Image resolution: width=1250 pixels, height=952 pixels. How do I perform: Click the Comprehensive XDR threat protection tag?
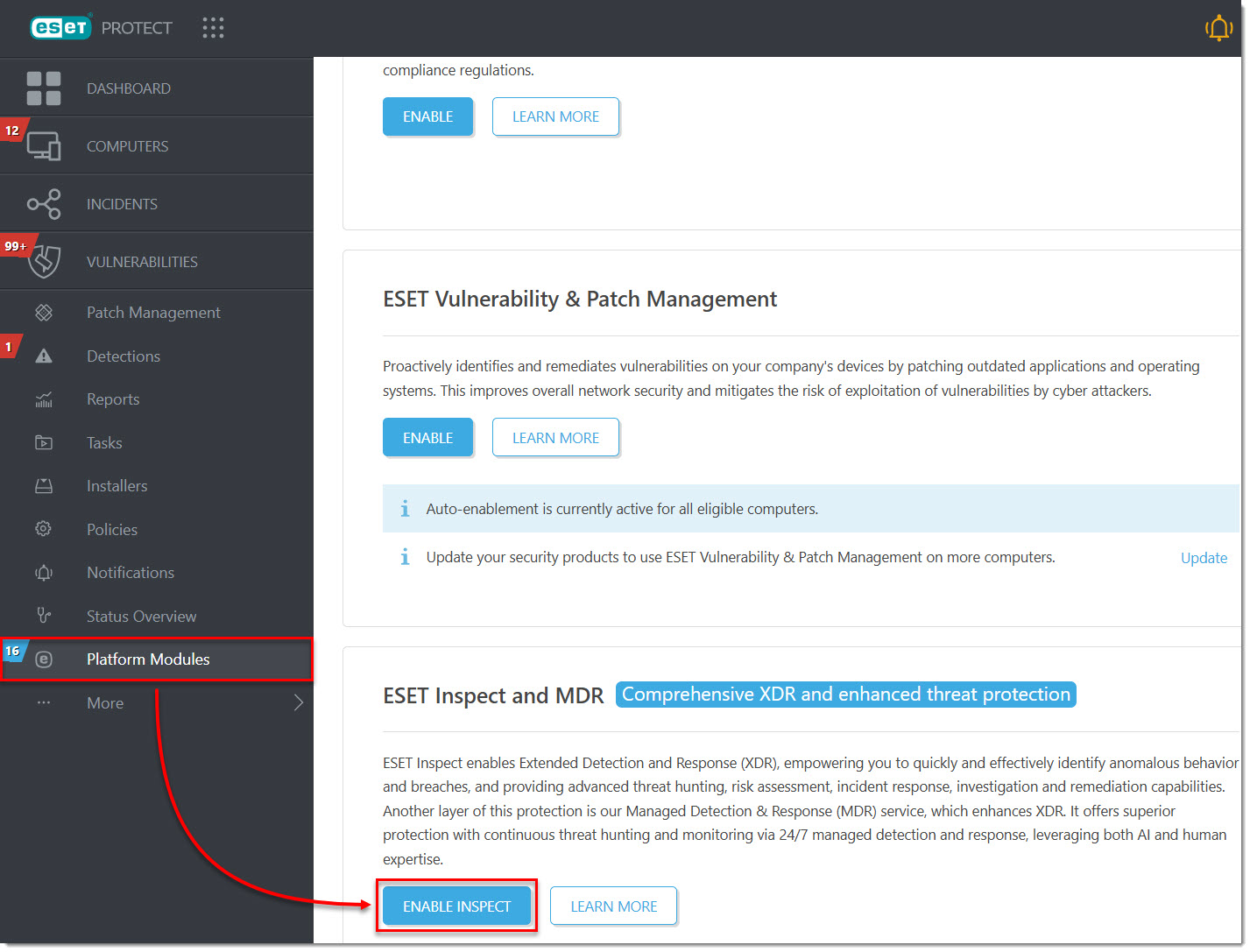[x=846, y=695]
